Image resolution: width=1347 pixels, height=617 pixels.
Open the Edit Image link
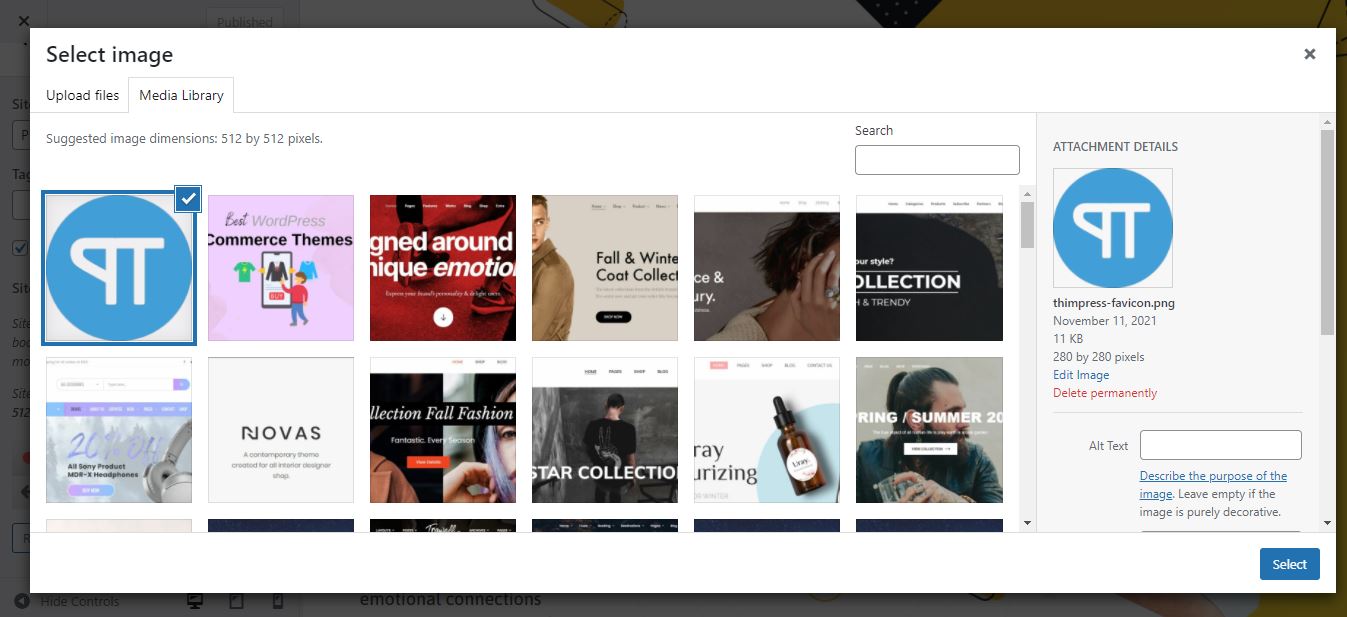pyautogui.click(x=1081, y=375)
